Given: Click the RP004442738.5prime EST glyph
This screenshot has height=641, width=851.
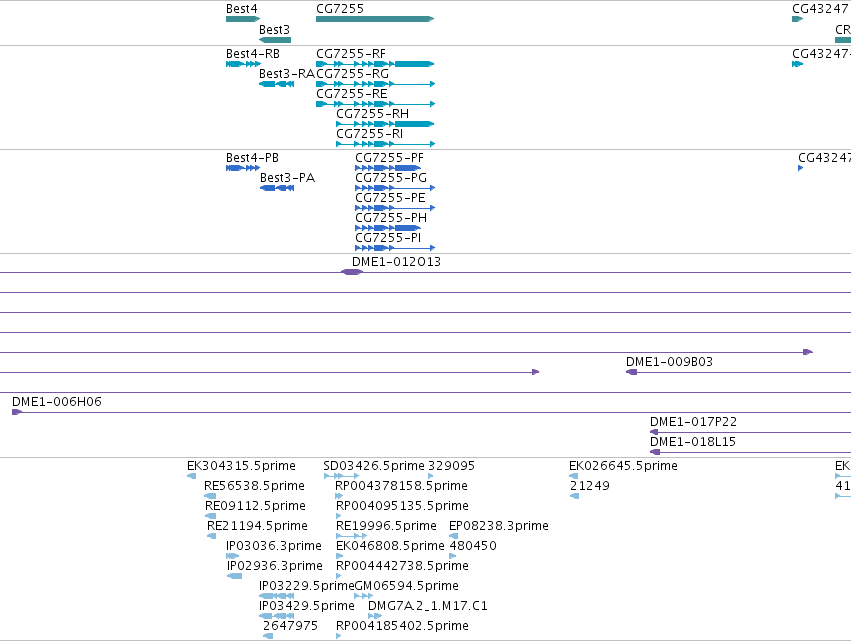Looking at the screenshot, I should [340, 576].
